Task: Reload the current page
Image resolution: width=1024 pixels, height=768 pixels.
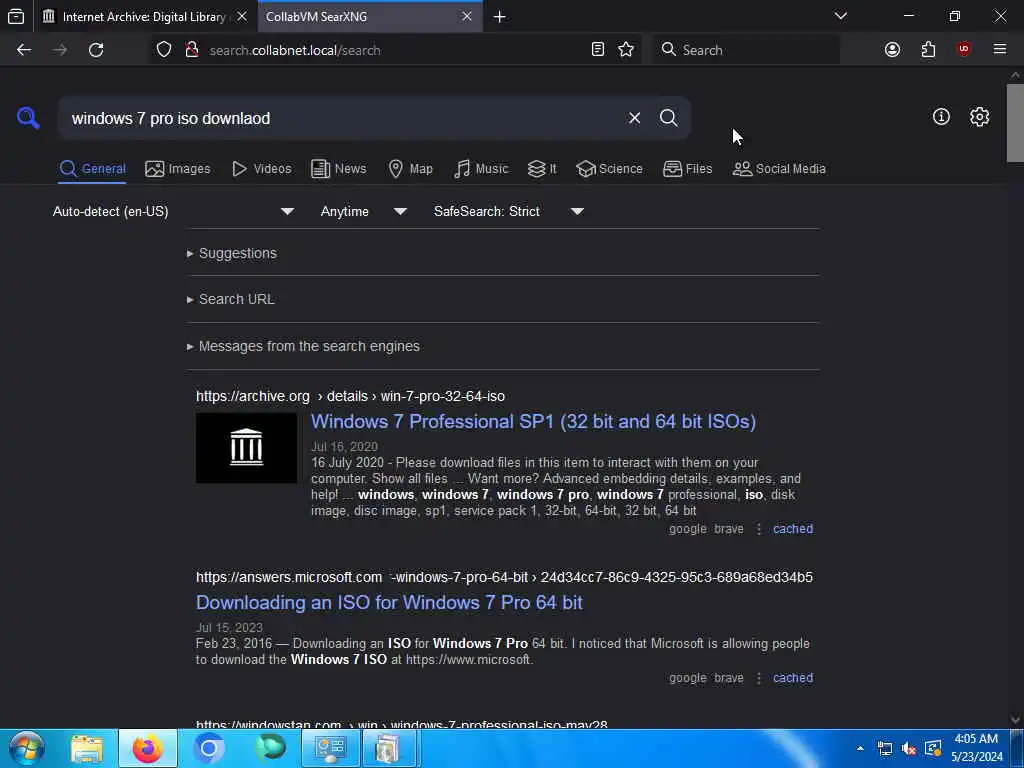Action: point(96,50)
